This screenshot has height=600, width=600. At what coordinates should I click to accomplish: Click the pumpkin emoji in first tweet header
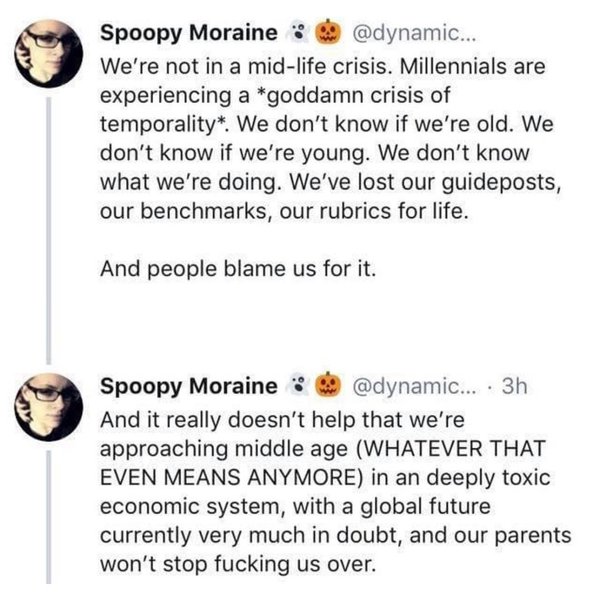327,31
